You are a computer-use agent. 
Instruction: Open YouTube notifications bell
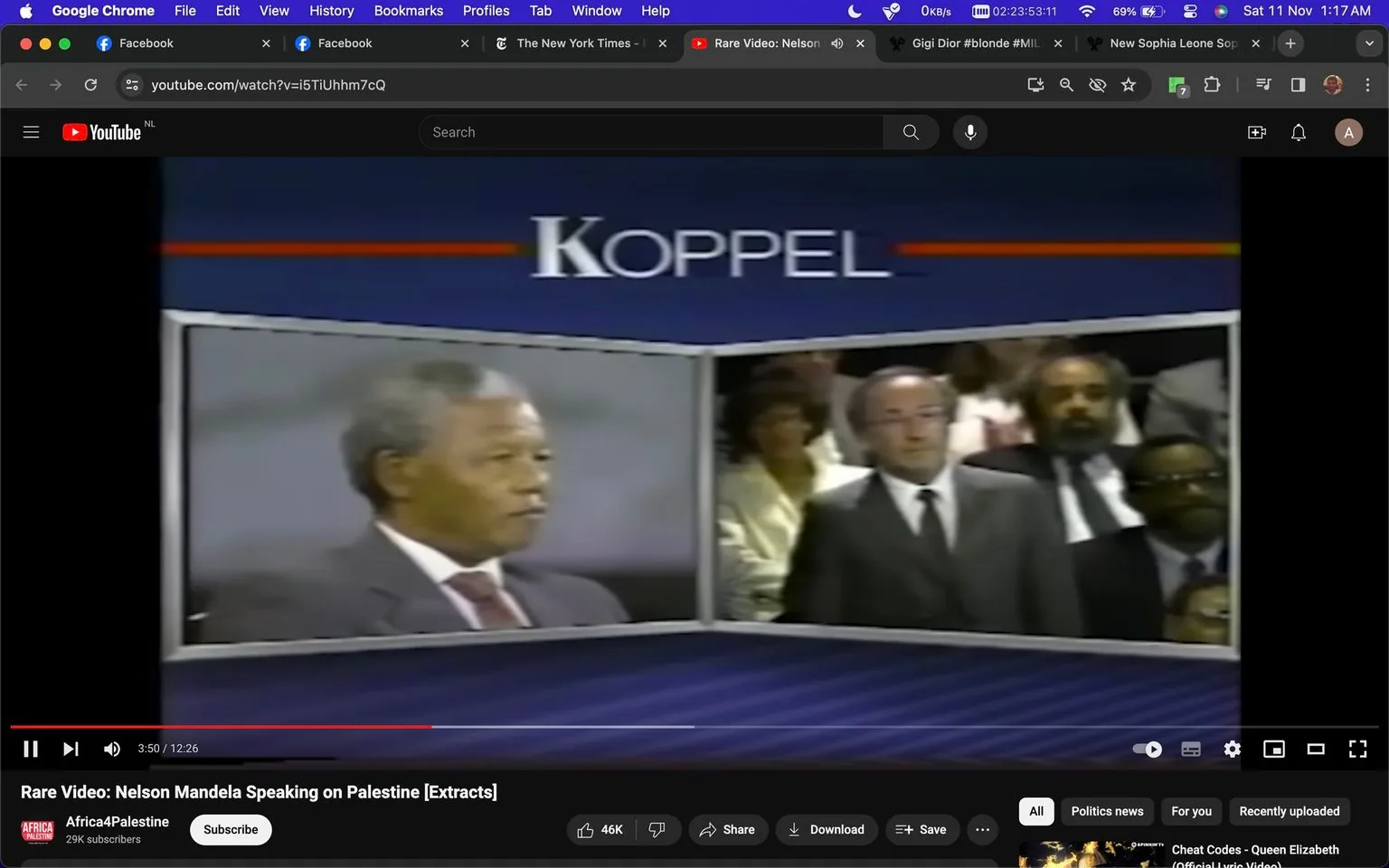[x=1298, y=131]
